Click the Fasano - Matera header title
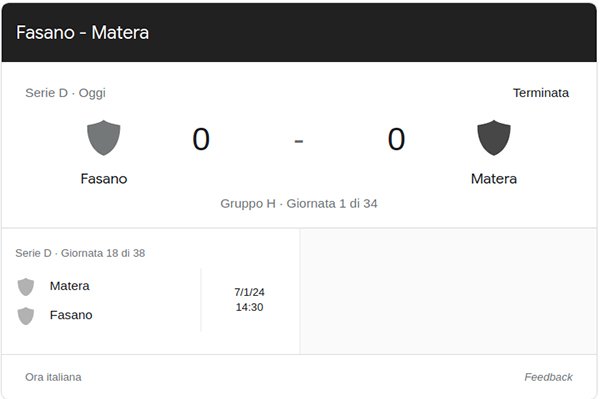The height and width of the screenshot is (399, 600). (82, 33)
